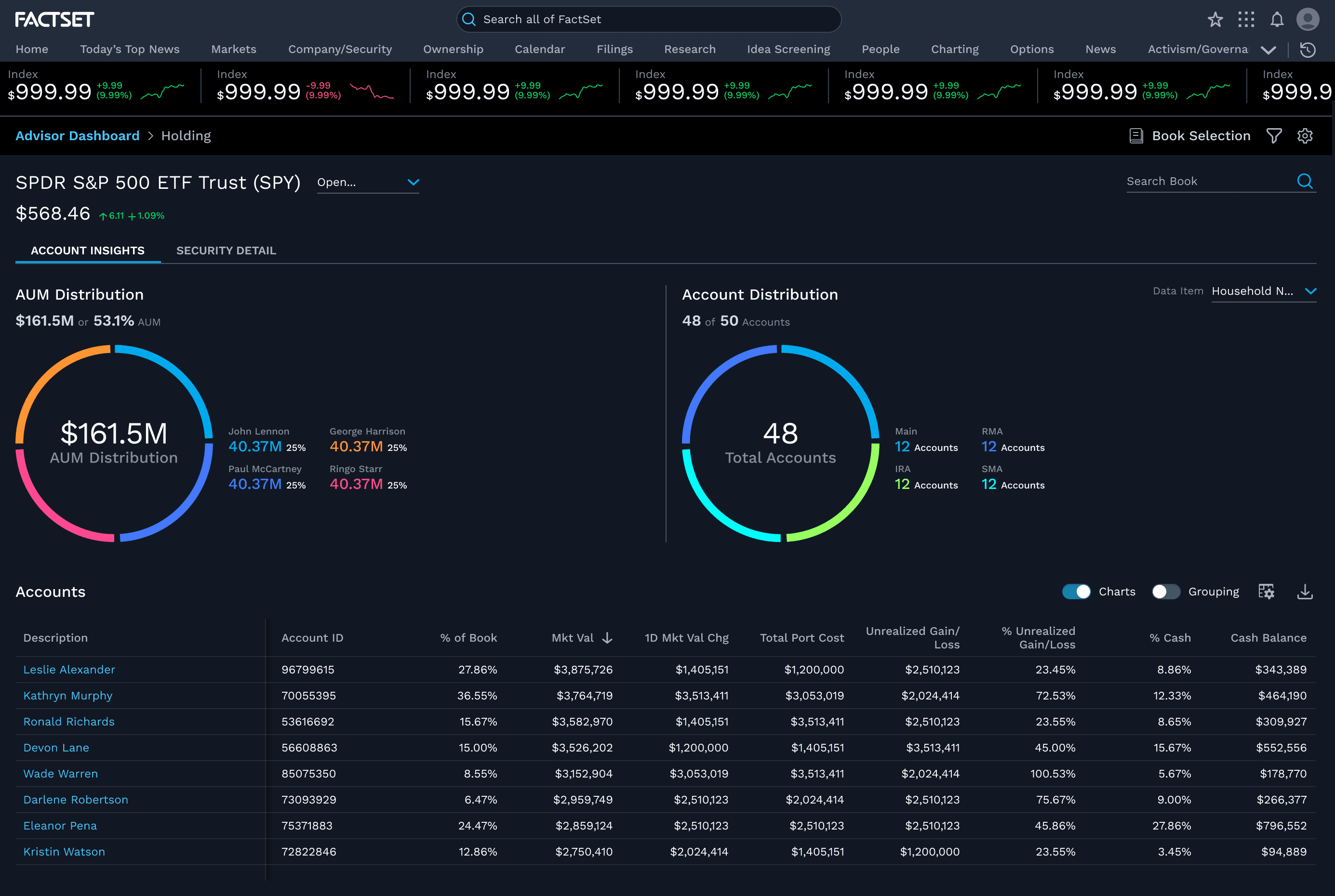The image size is (1335, 896).
Task: Open Eleanor Pena's account
Action: pos(60,826)
